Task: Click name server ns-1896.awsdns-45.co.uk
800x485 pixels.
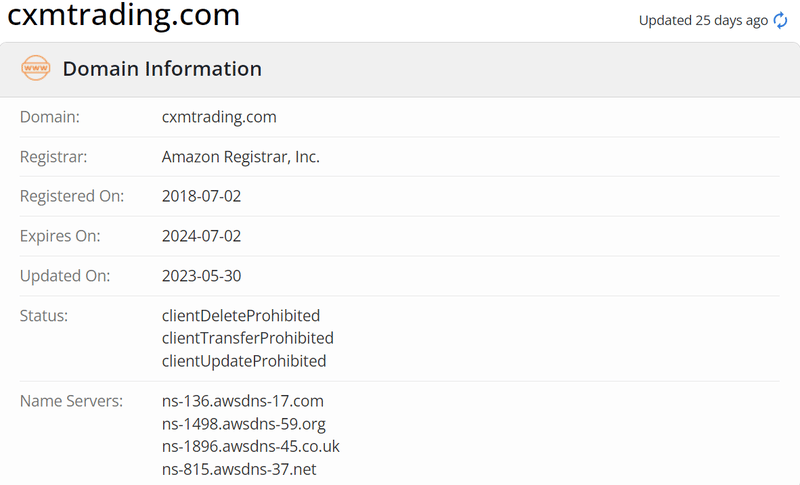Action: 251,446
